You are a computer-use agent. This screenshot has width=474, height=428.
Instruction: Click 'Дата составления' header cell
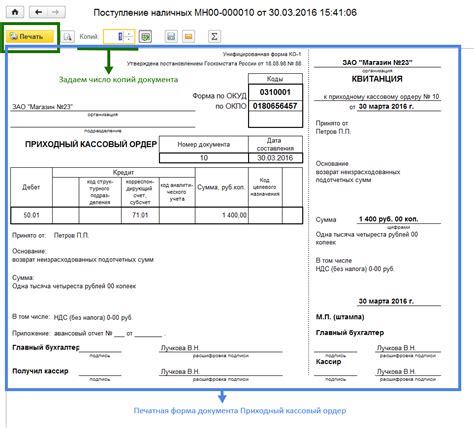click(x=275, y=145)
